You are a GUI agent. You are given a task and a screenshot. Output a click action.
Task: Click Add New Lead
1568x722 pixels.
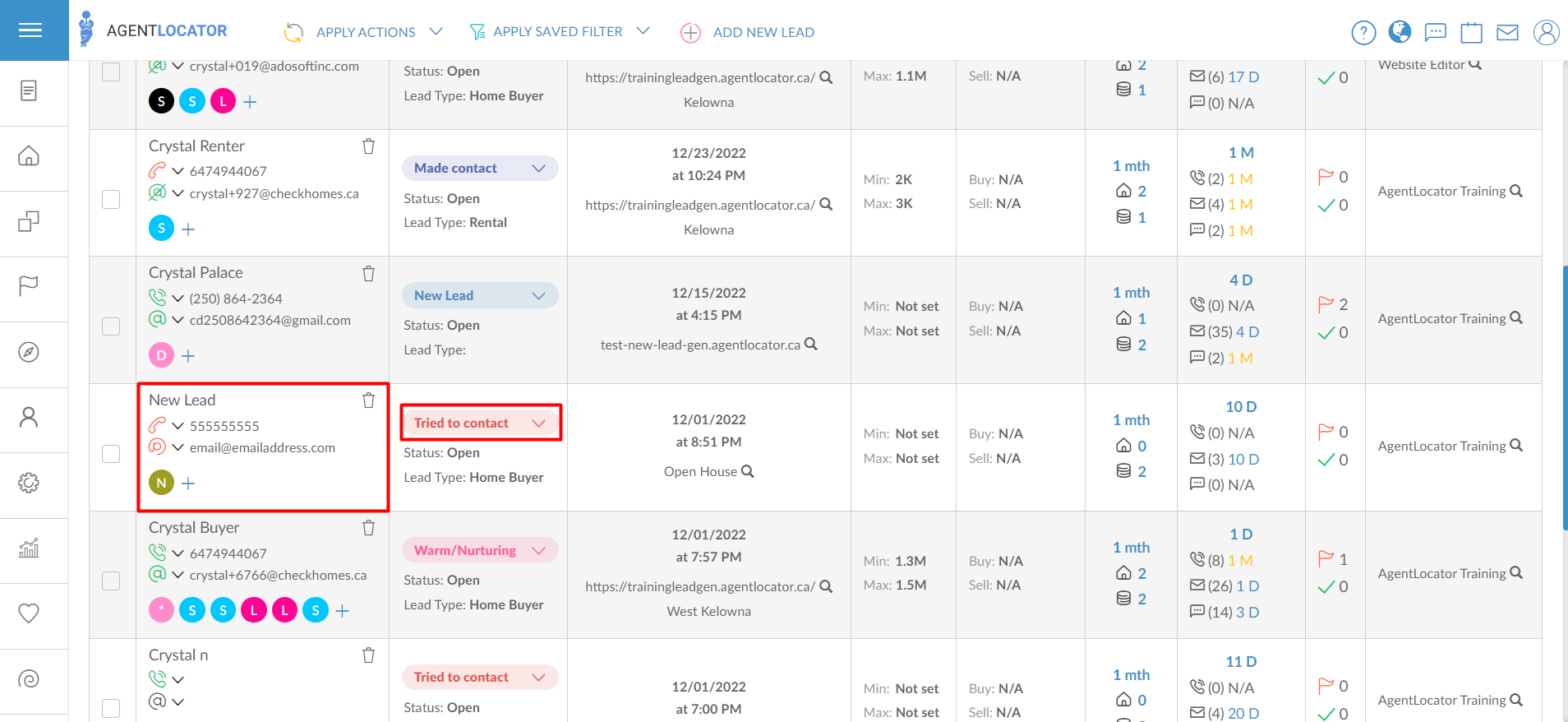(x=747, y=32)
